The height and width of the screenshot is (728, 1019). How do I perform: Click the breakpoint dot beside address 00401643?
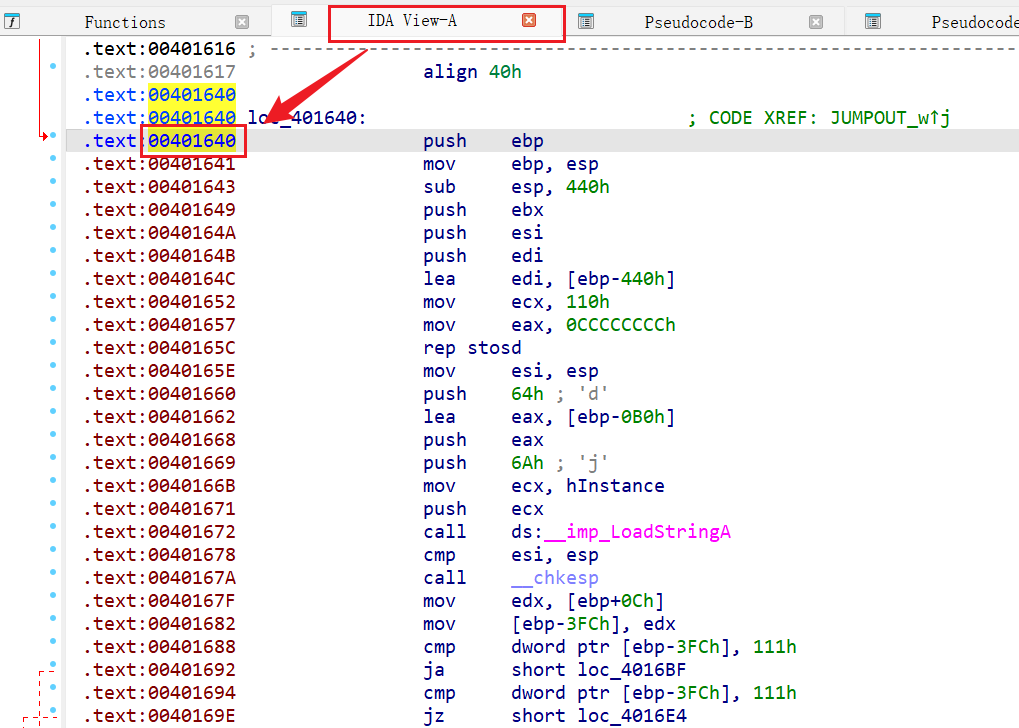53,181
